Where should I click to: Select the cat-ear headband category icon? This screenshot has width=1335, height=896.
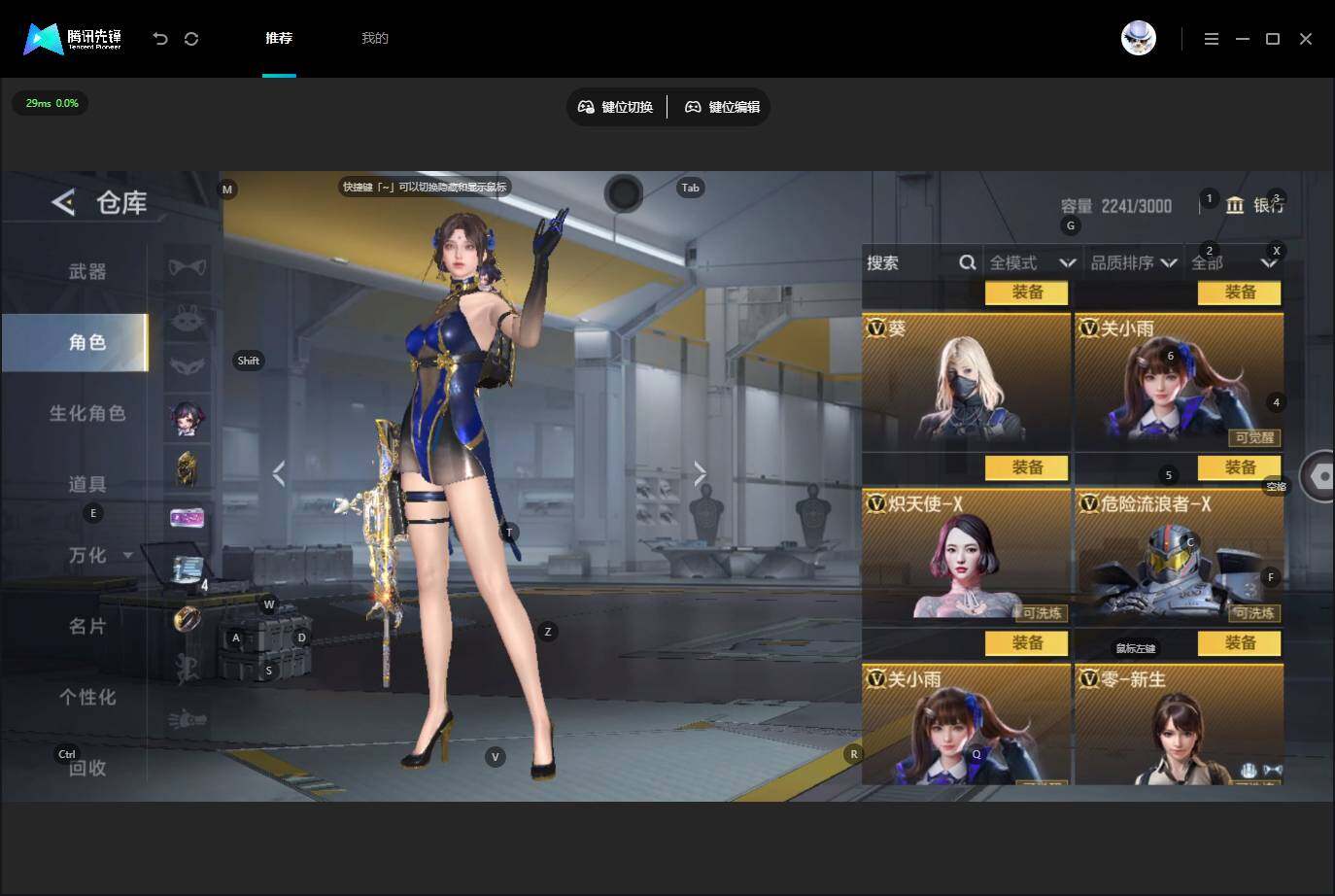pos(188,267)
